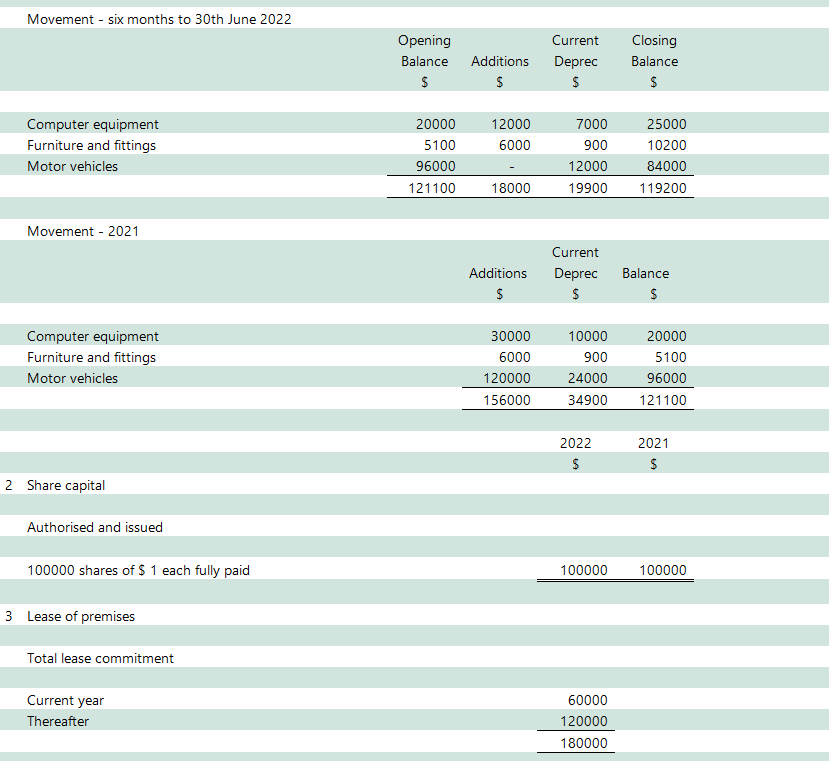
Task: Select the "Authorised and issued" label
Action: tap(94, 527)
